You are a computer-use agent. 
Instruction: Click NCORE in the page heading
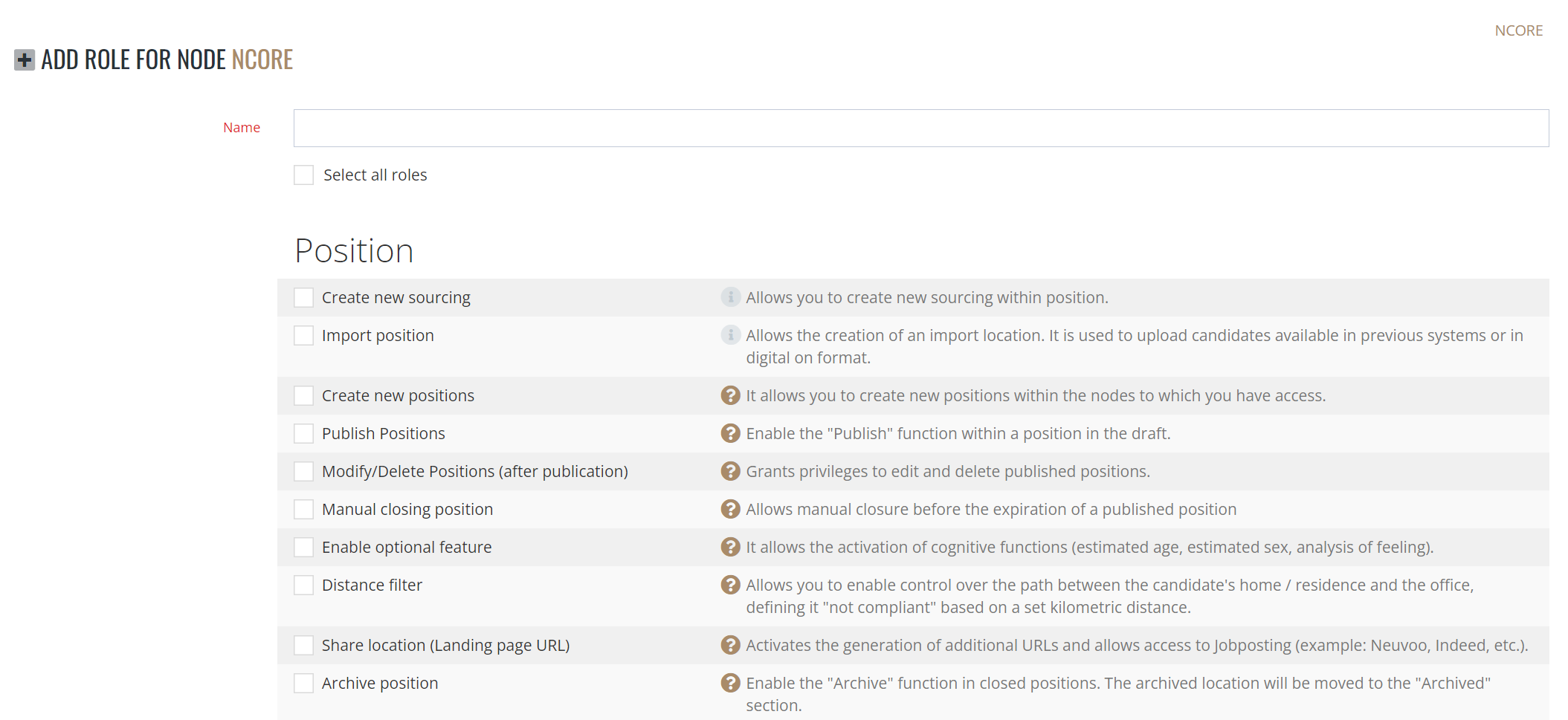(x=262, y=59)
